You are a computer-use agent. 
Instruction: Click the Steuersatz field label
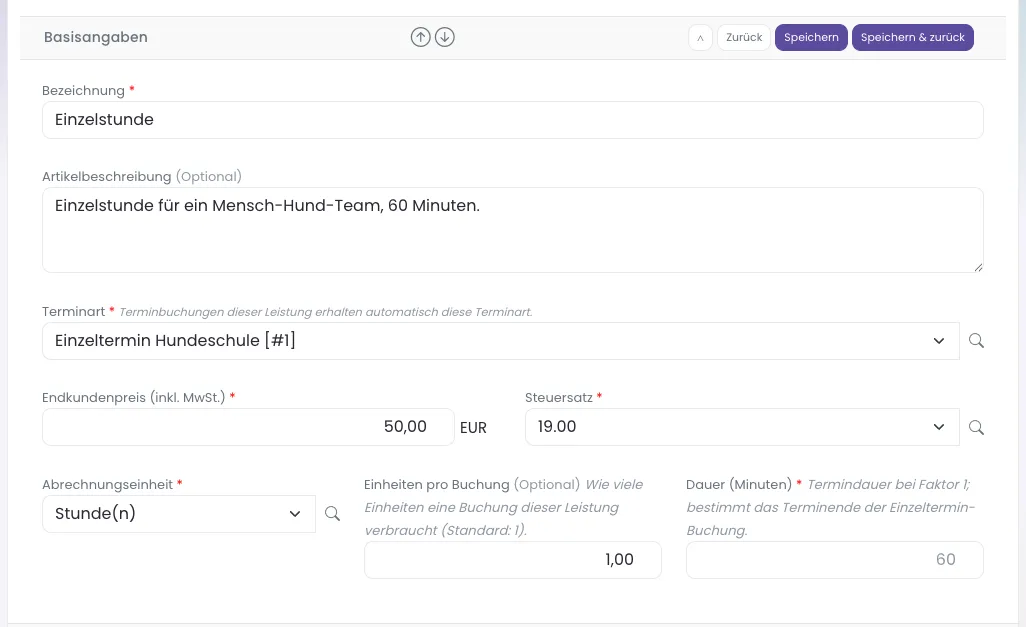[559, 397]
